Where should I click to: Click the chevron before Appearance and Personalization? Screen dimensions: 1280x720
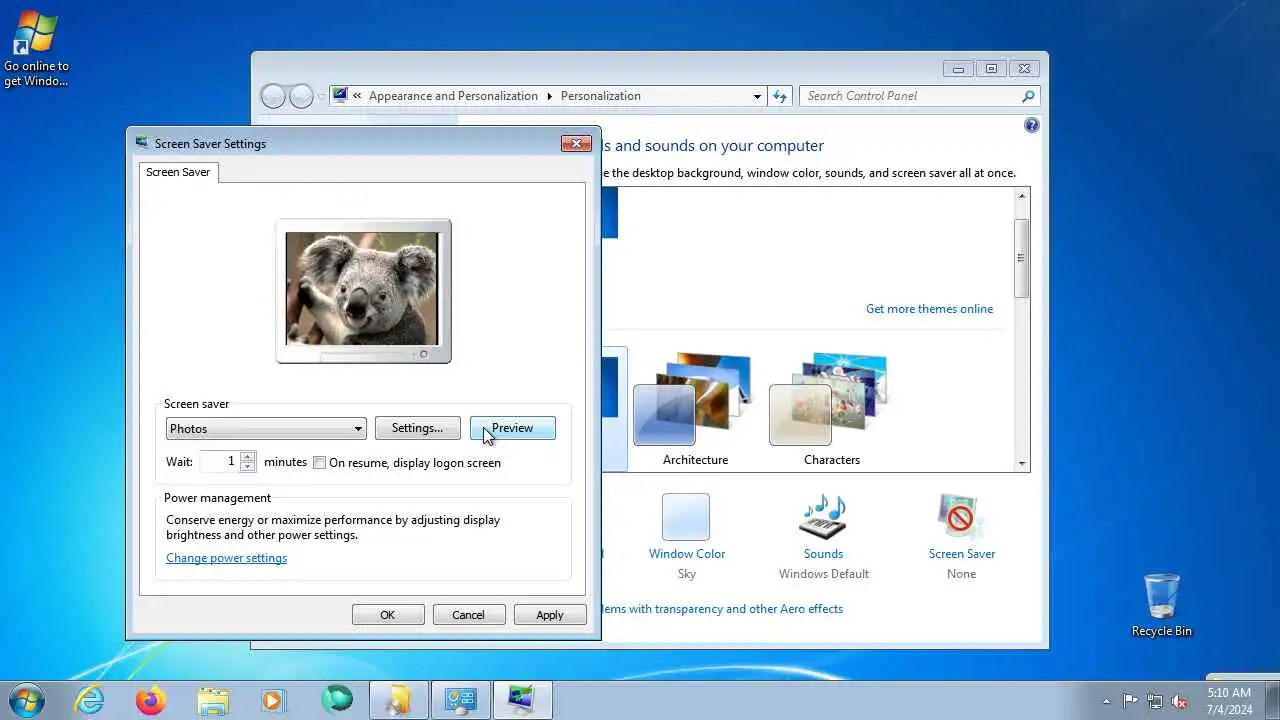pos(357,96)
